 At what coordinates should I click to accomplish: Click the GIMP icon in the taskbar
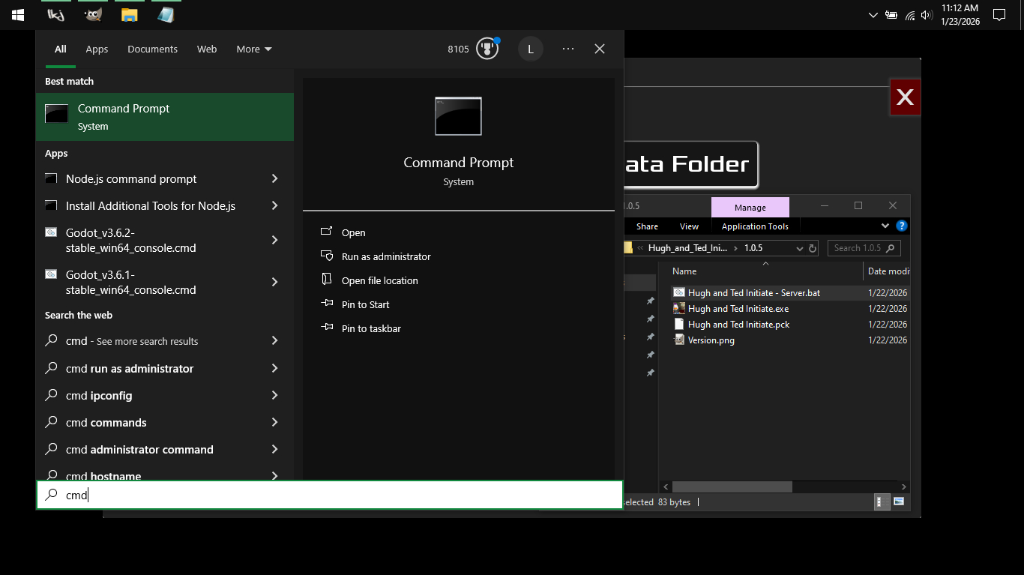tap(92, 15)
